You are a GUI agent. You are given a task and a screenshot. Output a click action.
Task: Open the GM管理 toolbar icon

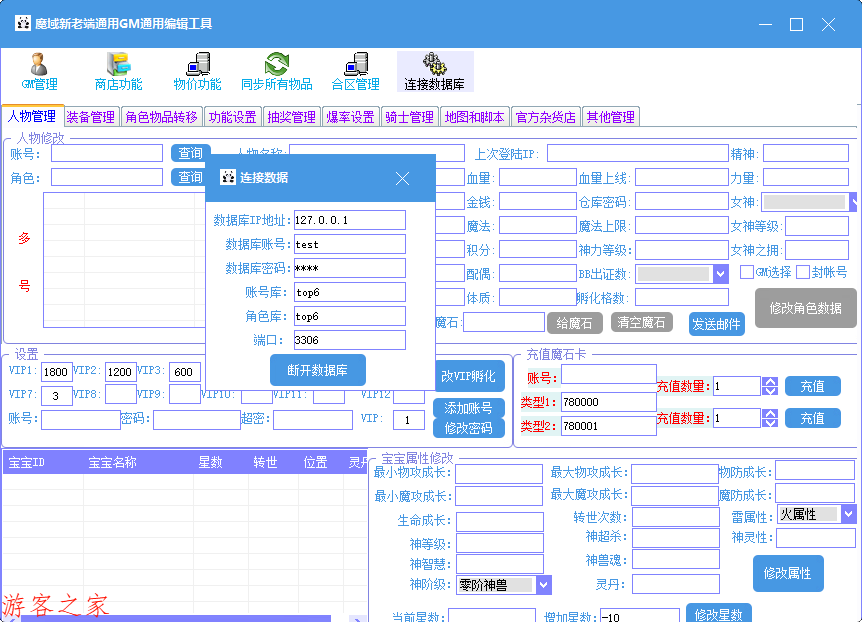39,71
